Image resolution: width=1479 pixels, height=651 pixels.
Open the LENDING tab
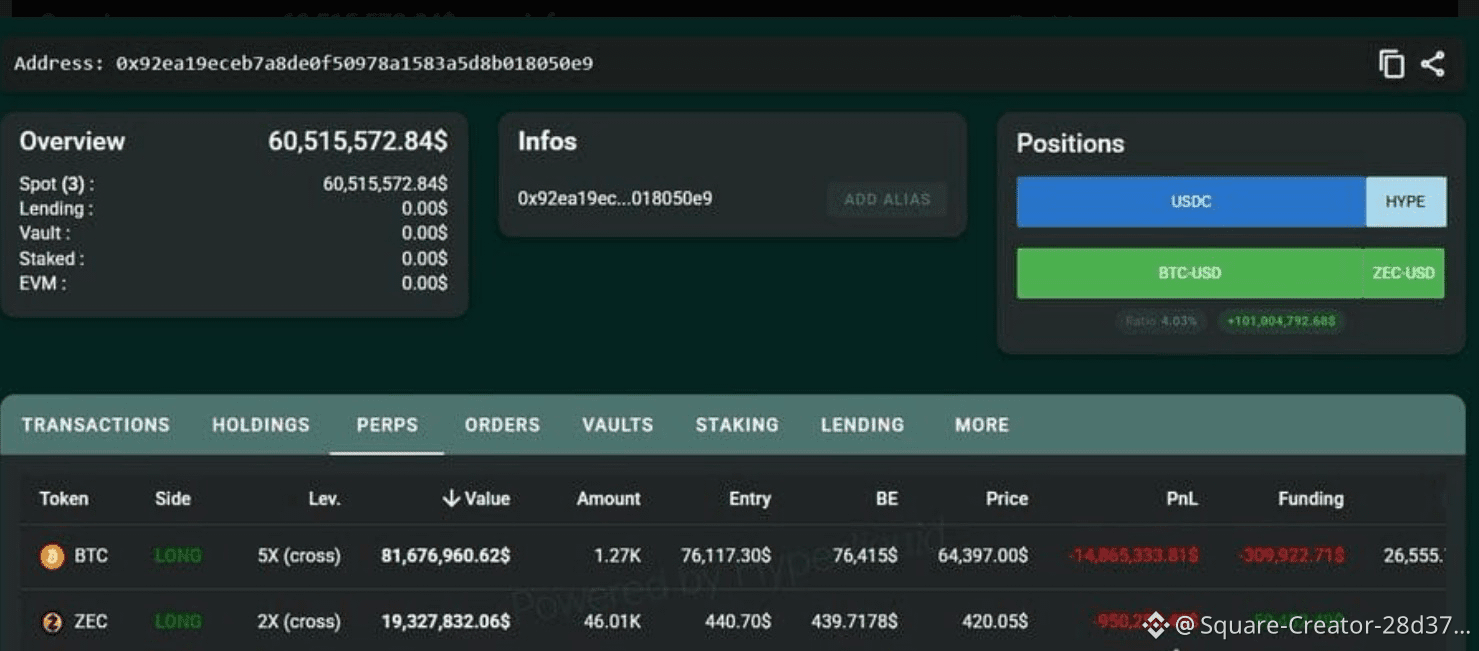862,425
